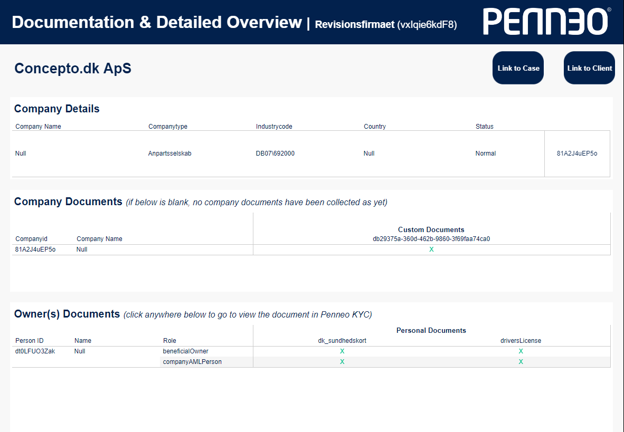624x432 pixels.
Task: Click companyAMLPerson's dk_sundhedskort green X
Action: (x=342, y=362)
